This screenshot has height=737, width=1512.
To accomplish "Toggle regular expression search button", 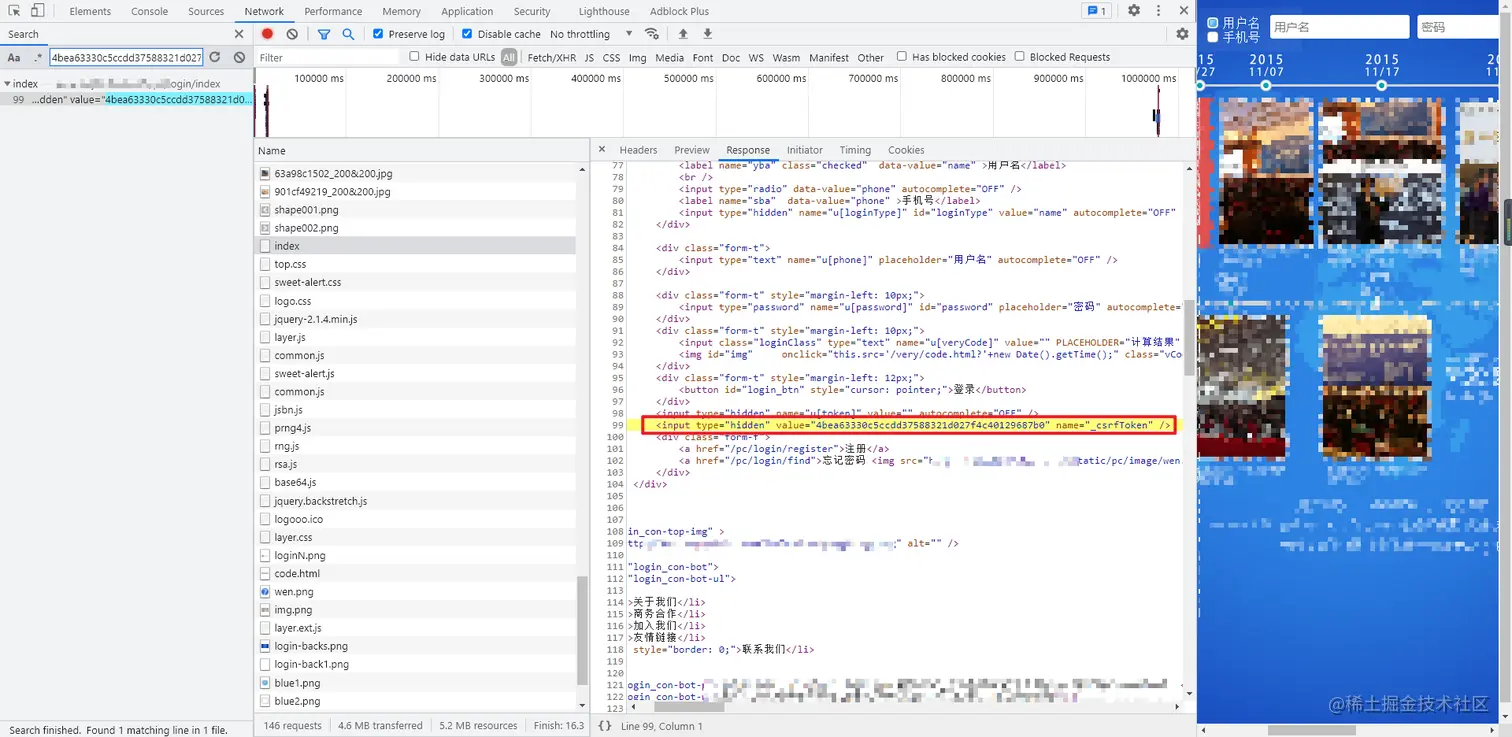I will [x=38, y=57].
